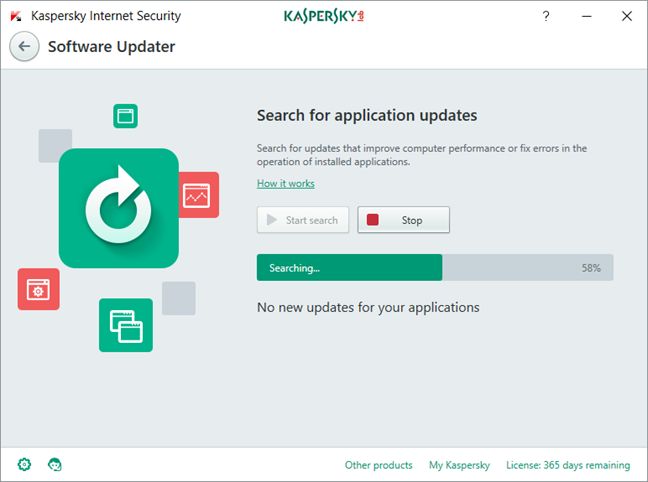This screenshot has width=648, height=482.
Task: Stop the update search
Action: pyautogui.click(x=403, y=220)
